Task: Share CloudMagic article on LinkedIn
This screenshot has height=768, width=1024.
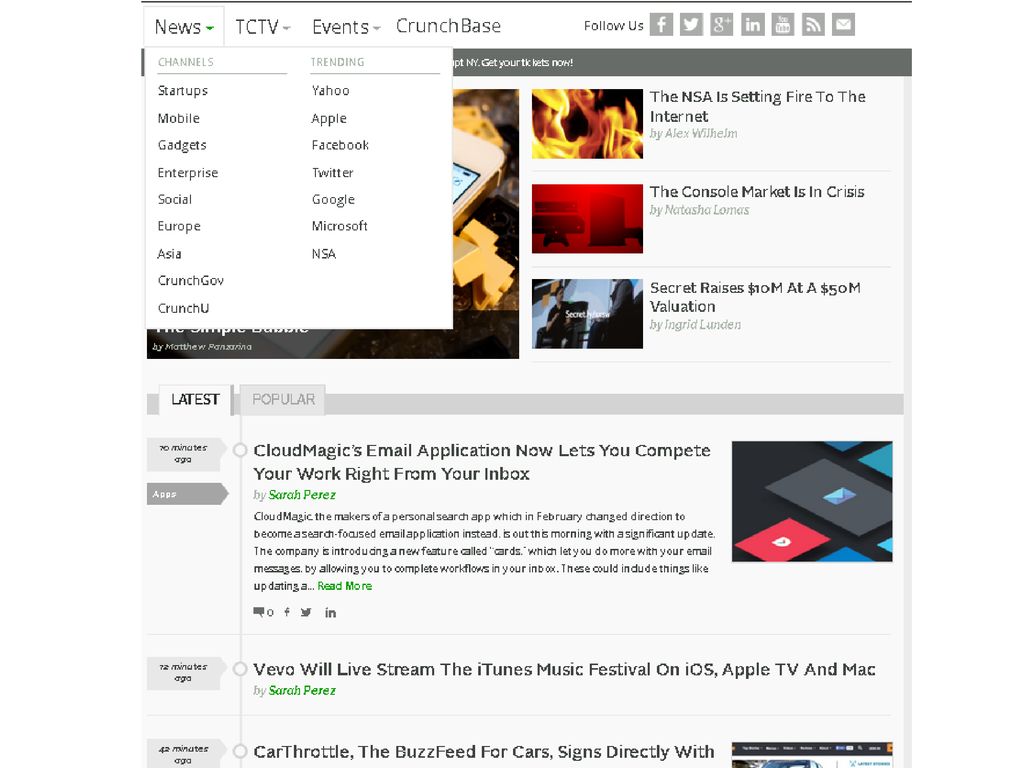Action: pos(330,613)
